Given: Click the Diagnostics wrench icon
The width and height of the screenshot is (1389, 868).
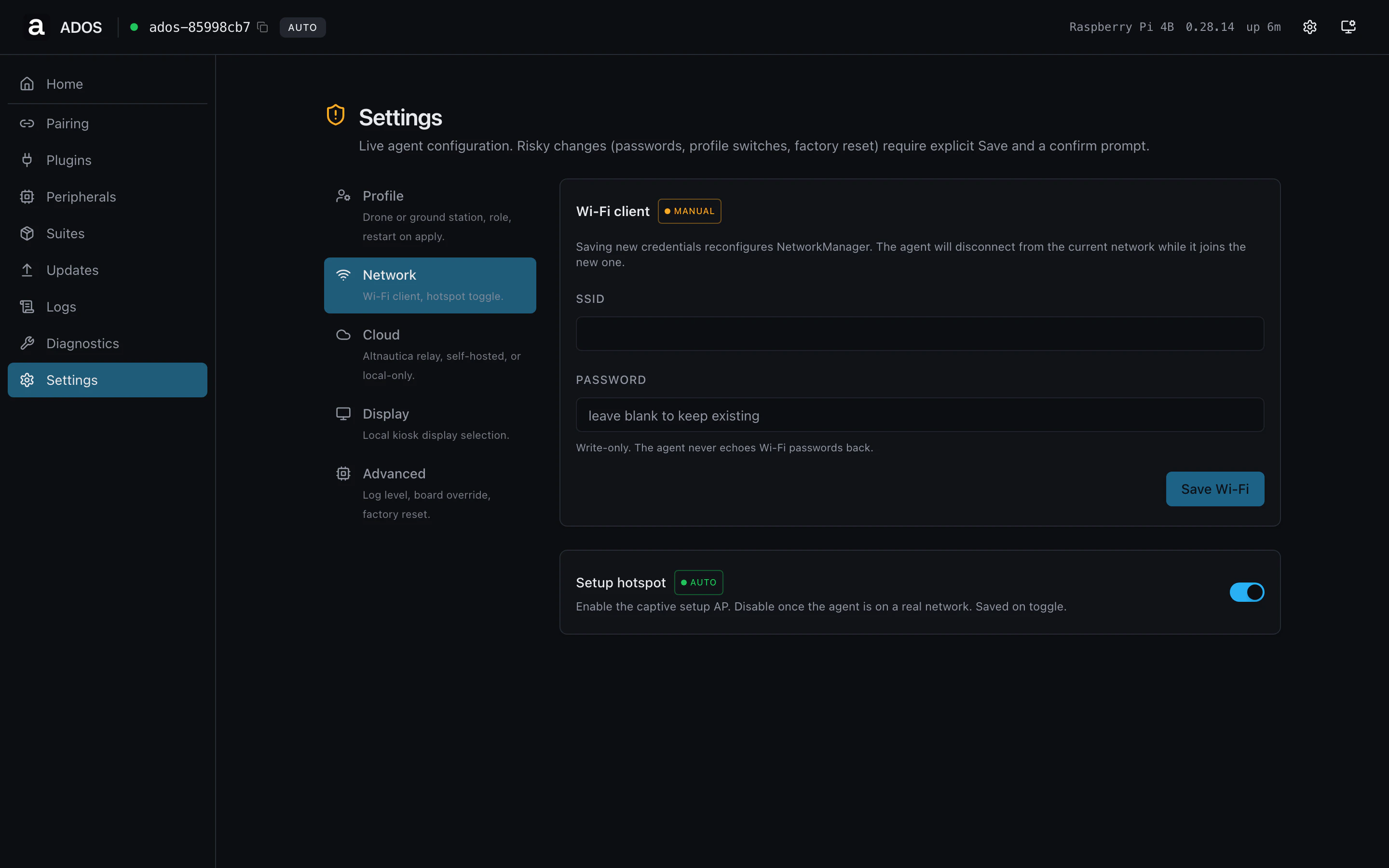Looking at the screenshot, I should 27,343.
